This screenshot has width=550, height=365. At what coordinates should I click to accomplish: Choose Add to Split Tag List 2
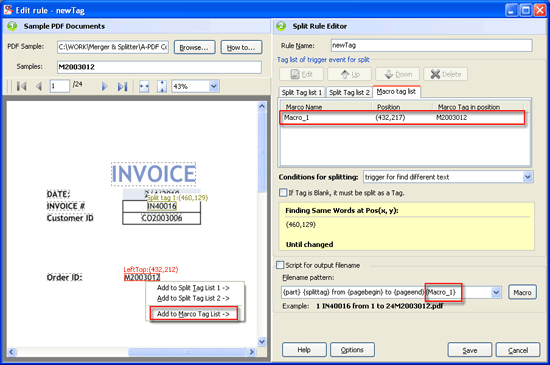tap(193, 298)
